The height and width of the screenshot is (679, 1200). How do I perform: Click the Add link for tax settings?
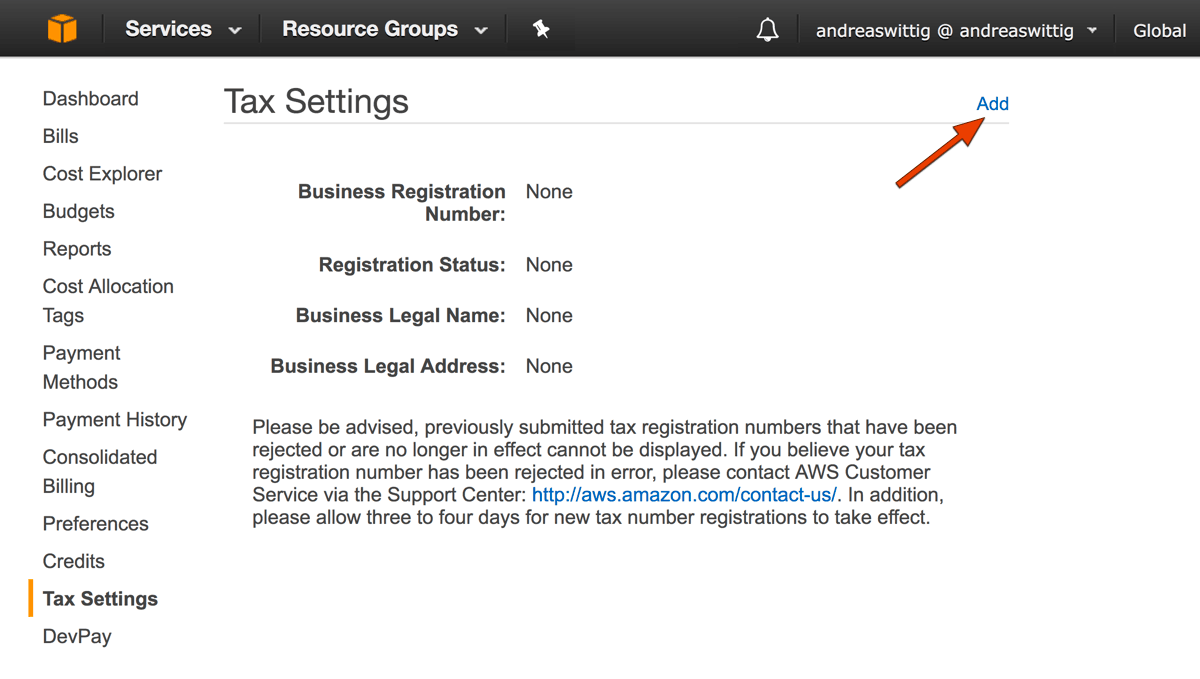click(992, 104)
